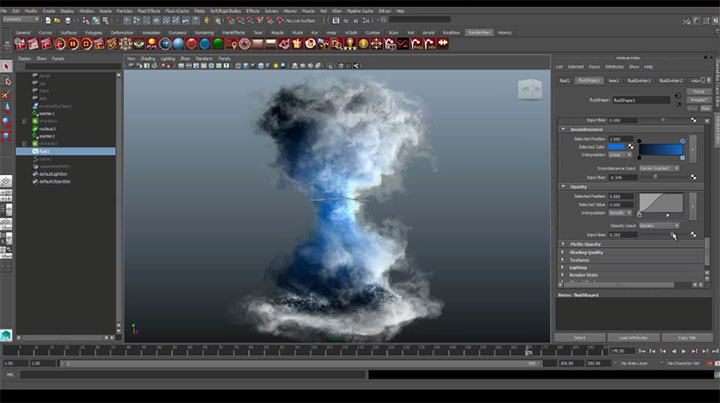This screenshot has height=403, width=720.
Task: Switch to the Polygons shelf tab
Action: coord(93,33)
